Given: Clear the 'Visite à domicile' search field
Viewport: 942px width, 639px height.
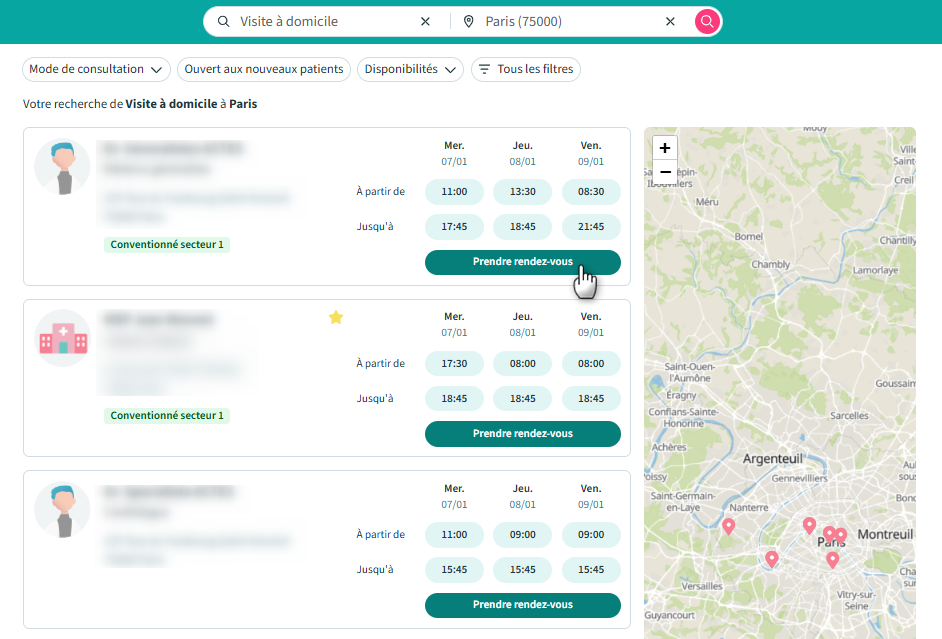Looking at the screenshot, I should pos(425,21).
